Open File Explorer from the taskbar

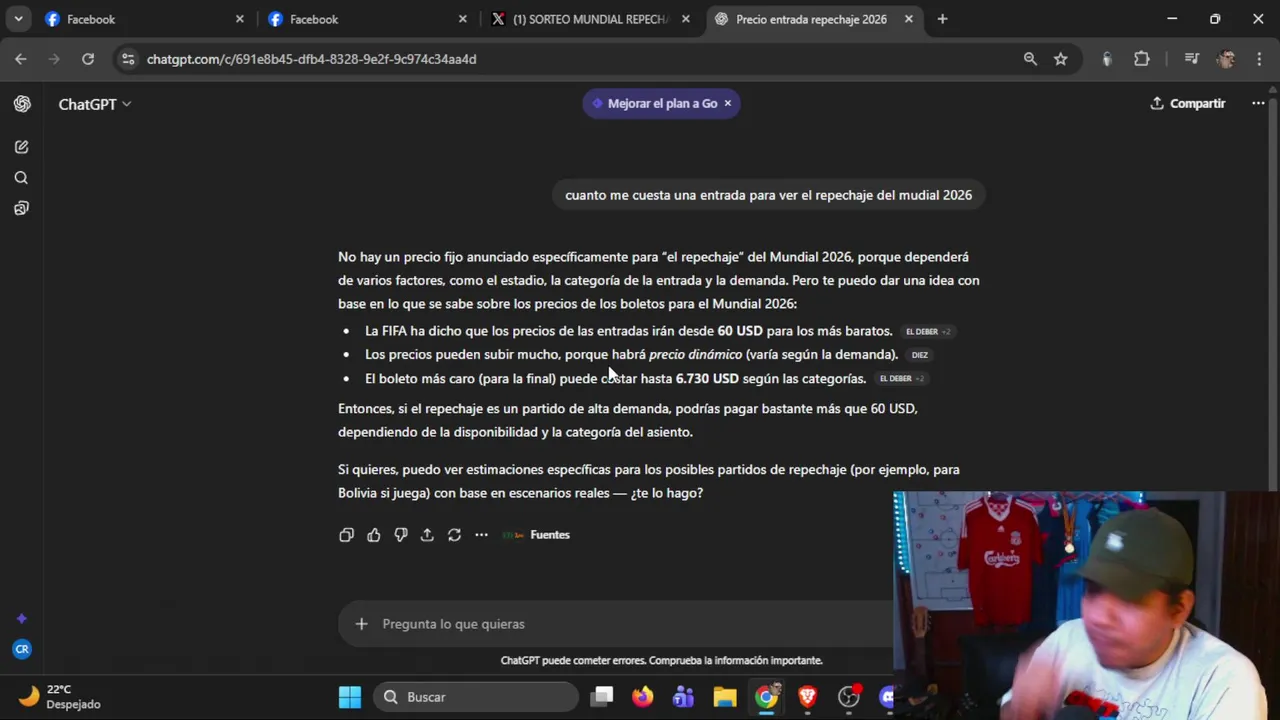[725, 697]
